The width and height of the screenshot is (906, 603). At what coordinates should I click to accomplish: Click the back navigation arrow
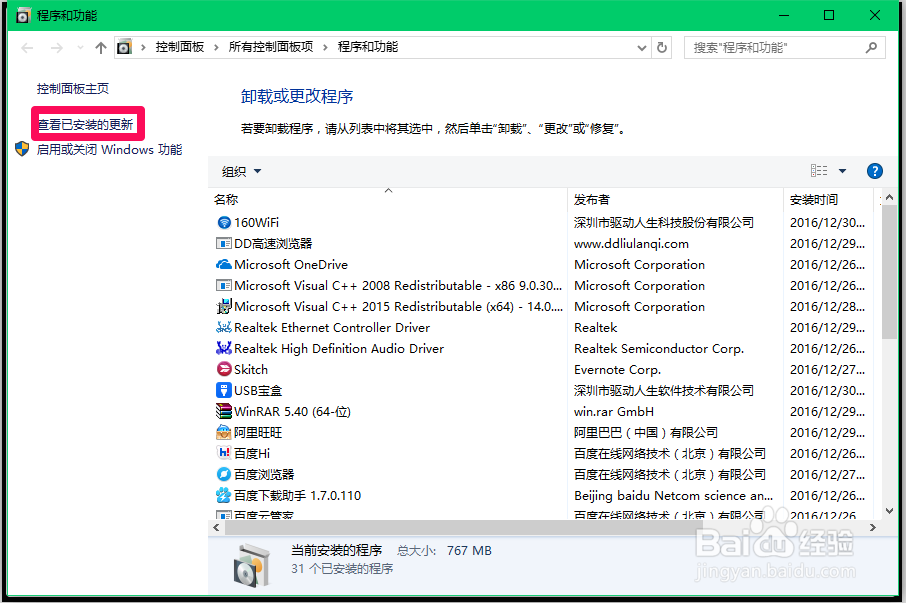pos(27,48)
